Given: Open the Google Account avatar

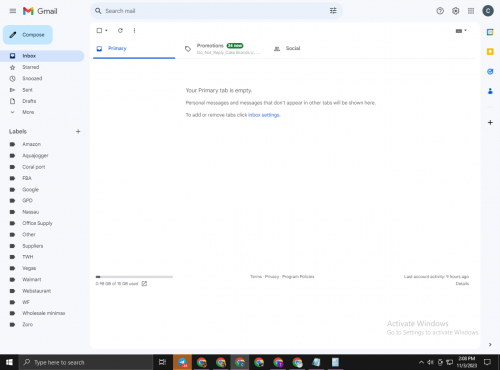Looking at the screenshot, I should 488,11.
